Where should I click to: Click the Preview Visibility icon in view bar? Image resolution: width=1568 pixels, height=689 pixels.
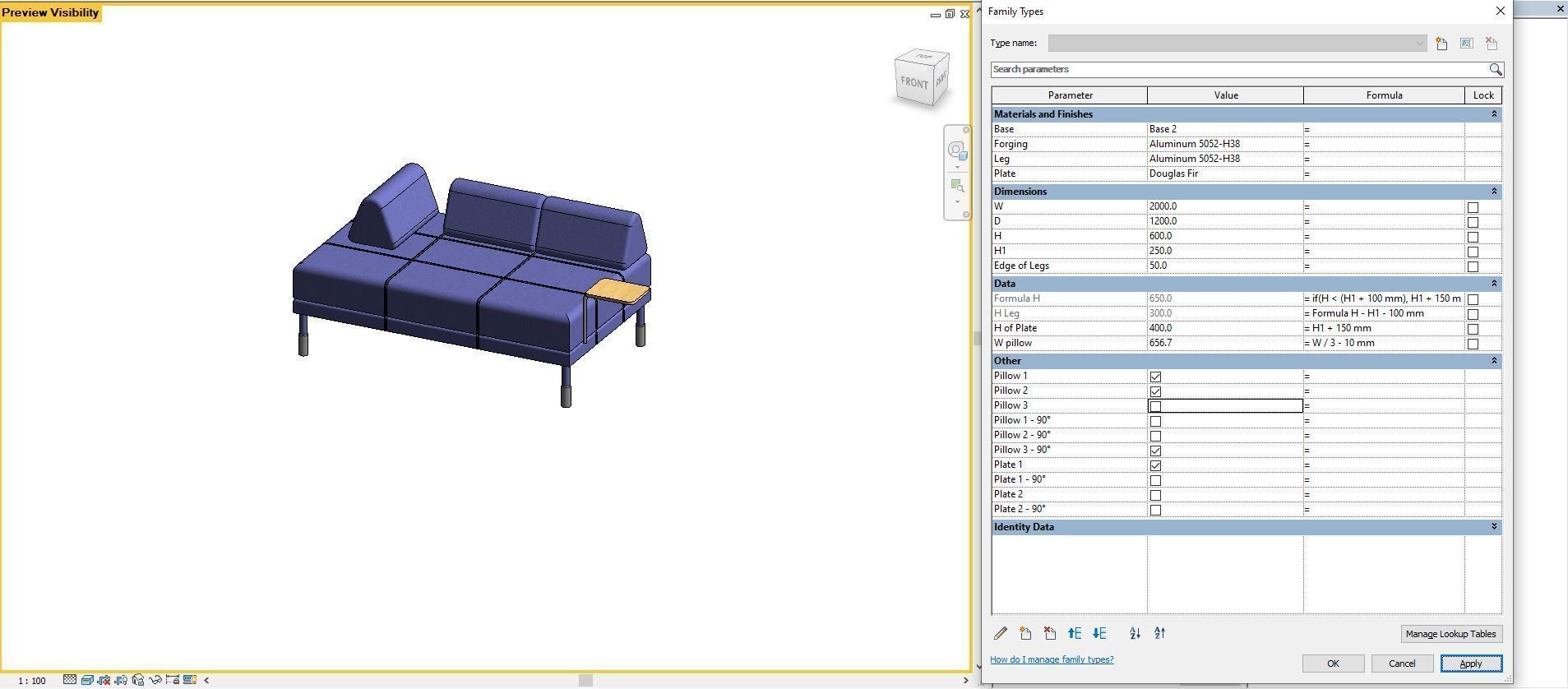coord(190,680)
